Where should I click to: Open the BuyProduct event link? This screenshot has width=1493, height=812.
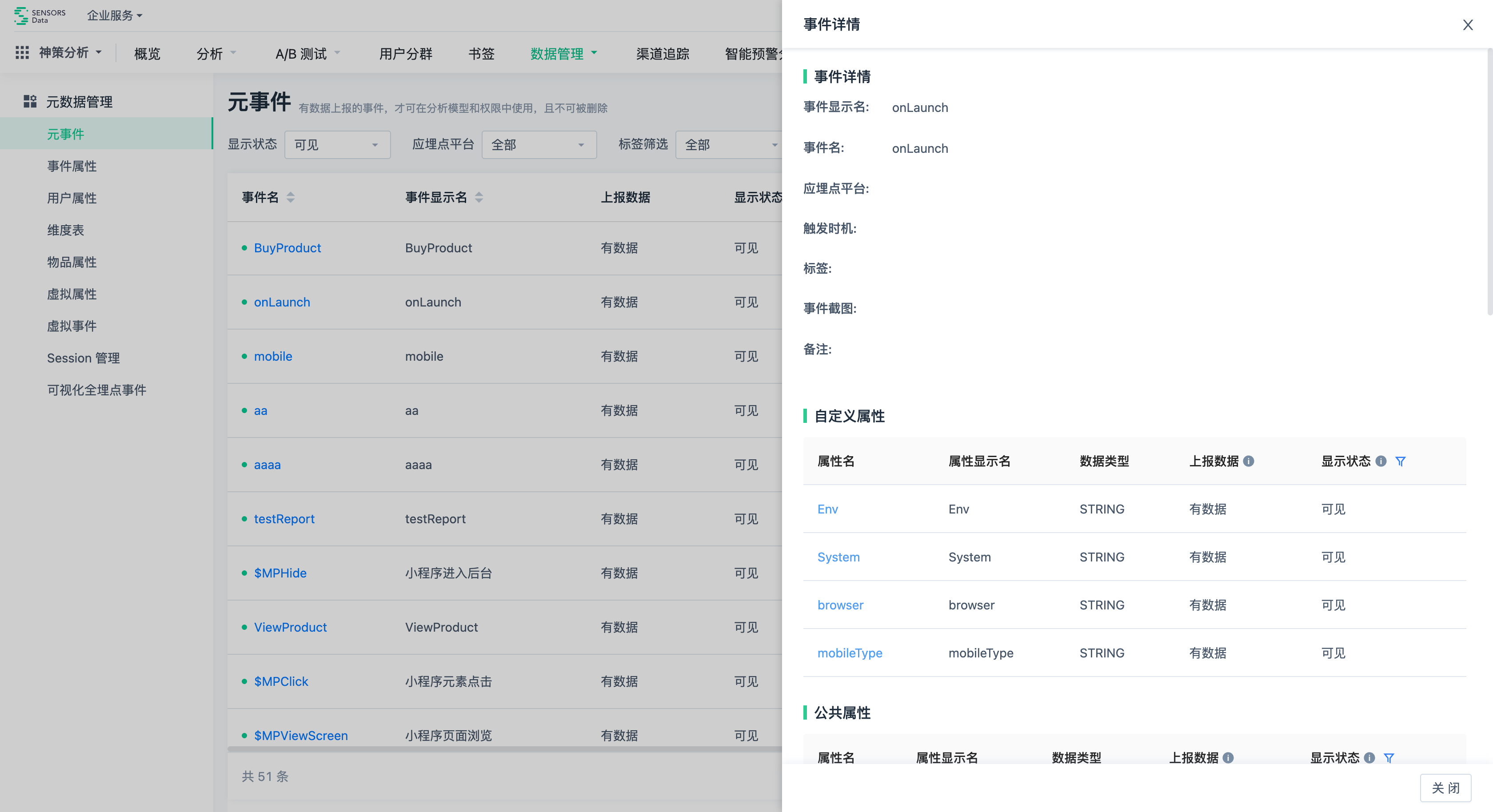(287, 248)
